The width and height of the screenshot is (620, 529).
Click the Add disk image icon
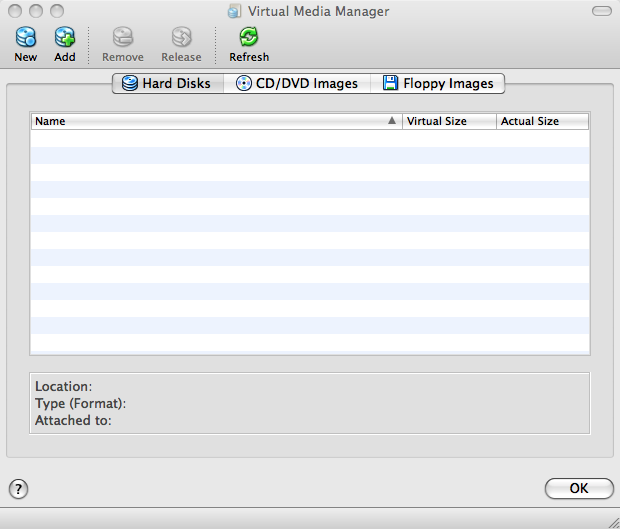(x=65, y=38)
